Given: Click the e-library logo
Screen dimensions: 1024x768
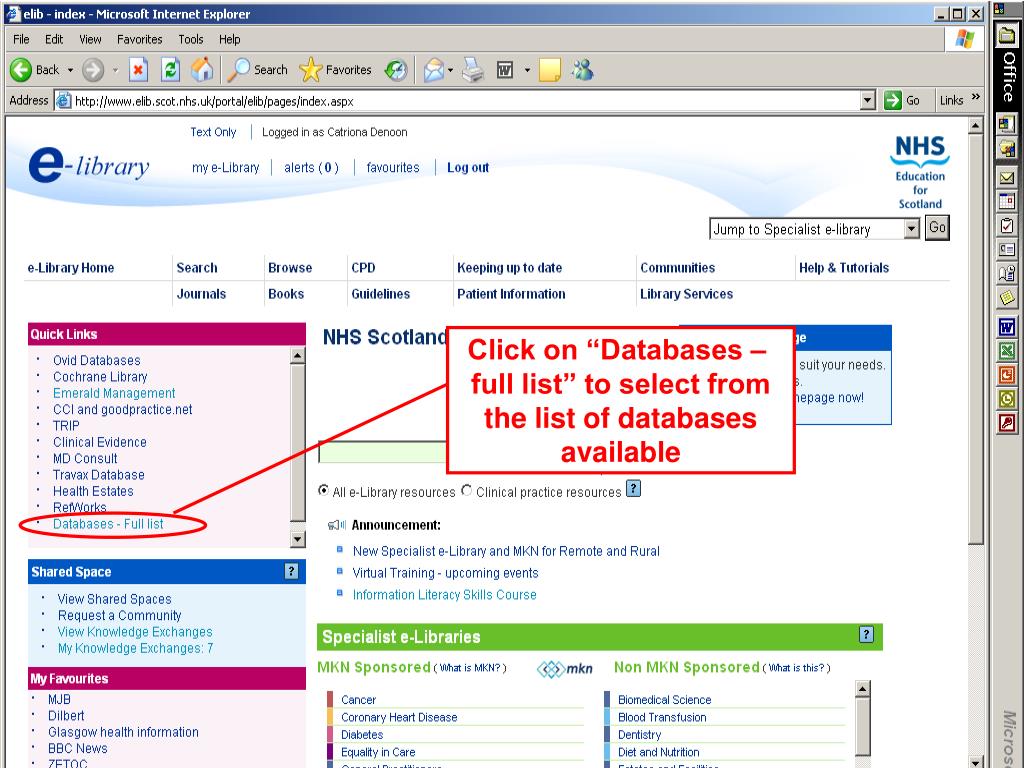Looking at the screenshot, I should point(89,164).
